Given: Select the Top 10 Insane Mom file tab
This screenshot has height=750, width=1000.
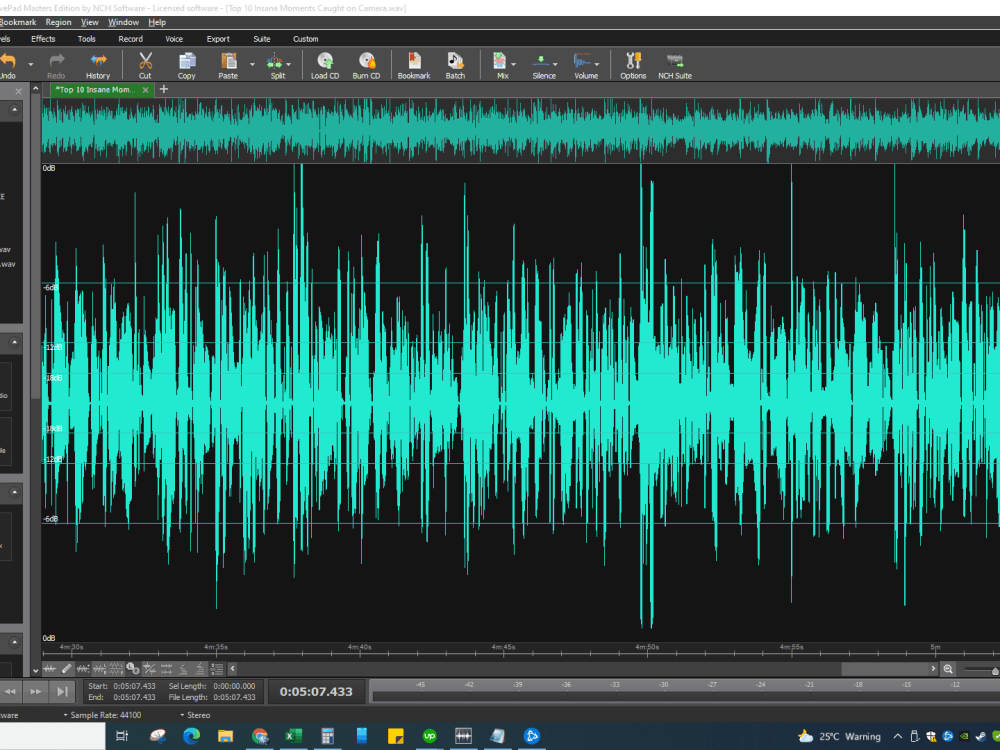Looking at the screenshot, I should coord(96,90).
